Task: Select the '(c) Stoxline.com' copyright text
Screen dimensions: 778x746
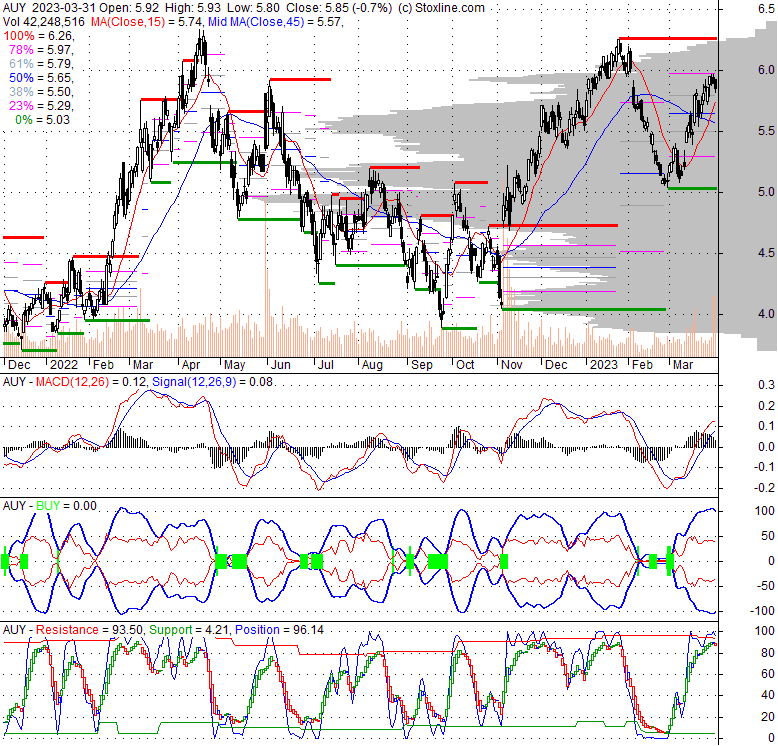Action: [x=442, y=8]
